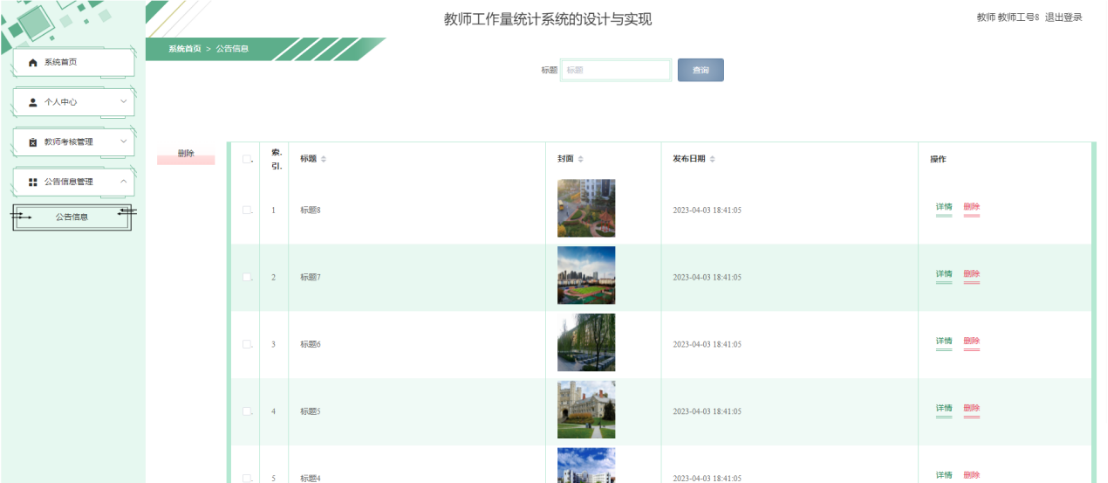The width and height of the screenshot is (1108, 483).
Task: Expand the 教师考核管理 menu chevron
Action: coord(124,141)
